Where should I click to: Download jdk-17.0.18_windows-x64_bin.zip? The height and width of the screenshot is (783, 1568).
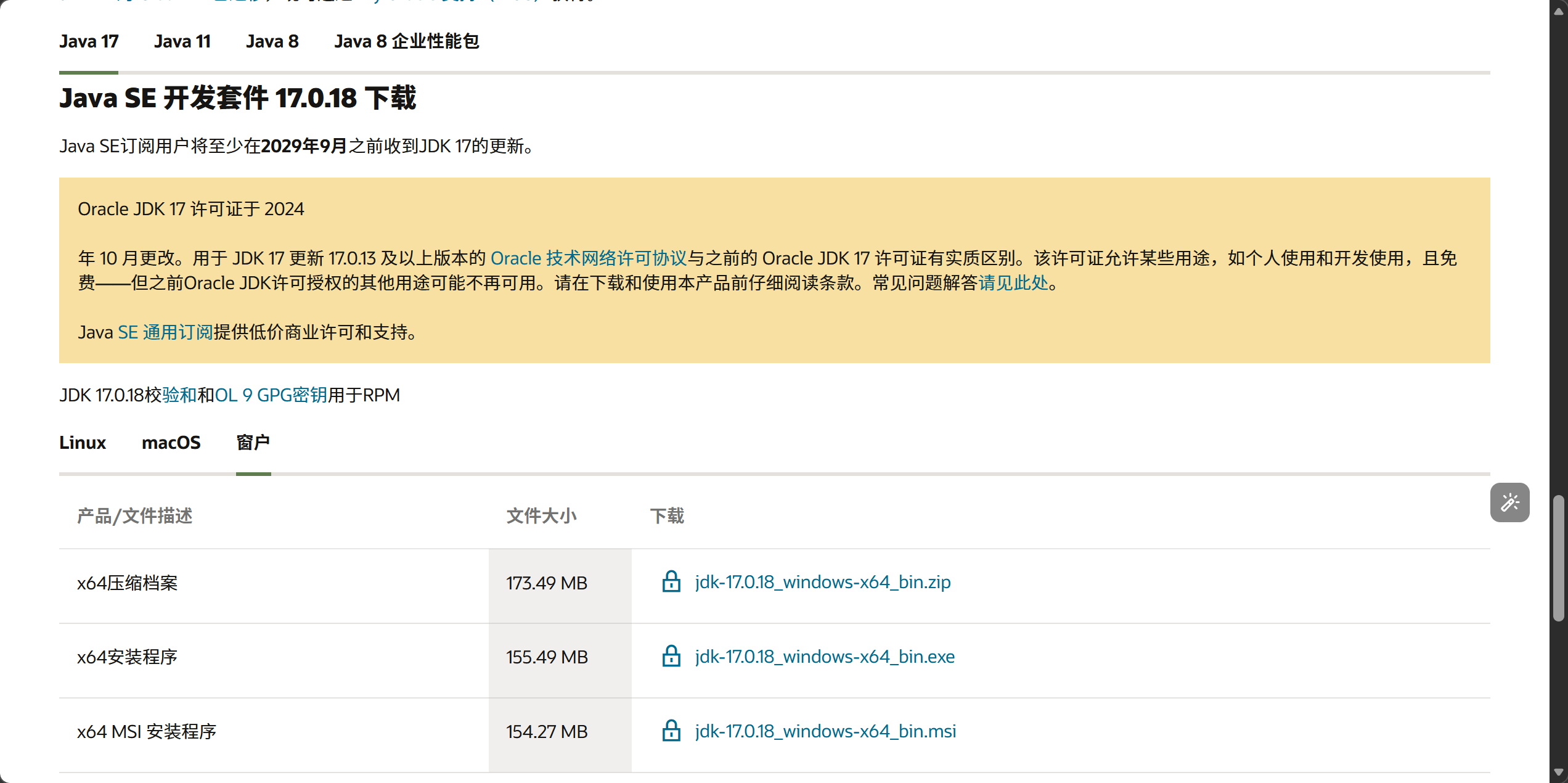click(x=822, y=582)
